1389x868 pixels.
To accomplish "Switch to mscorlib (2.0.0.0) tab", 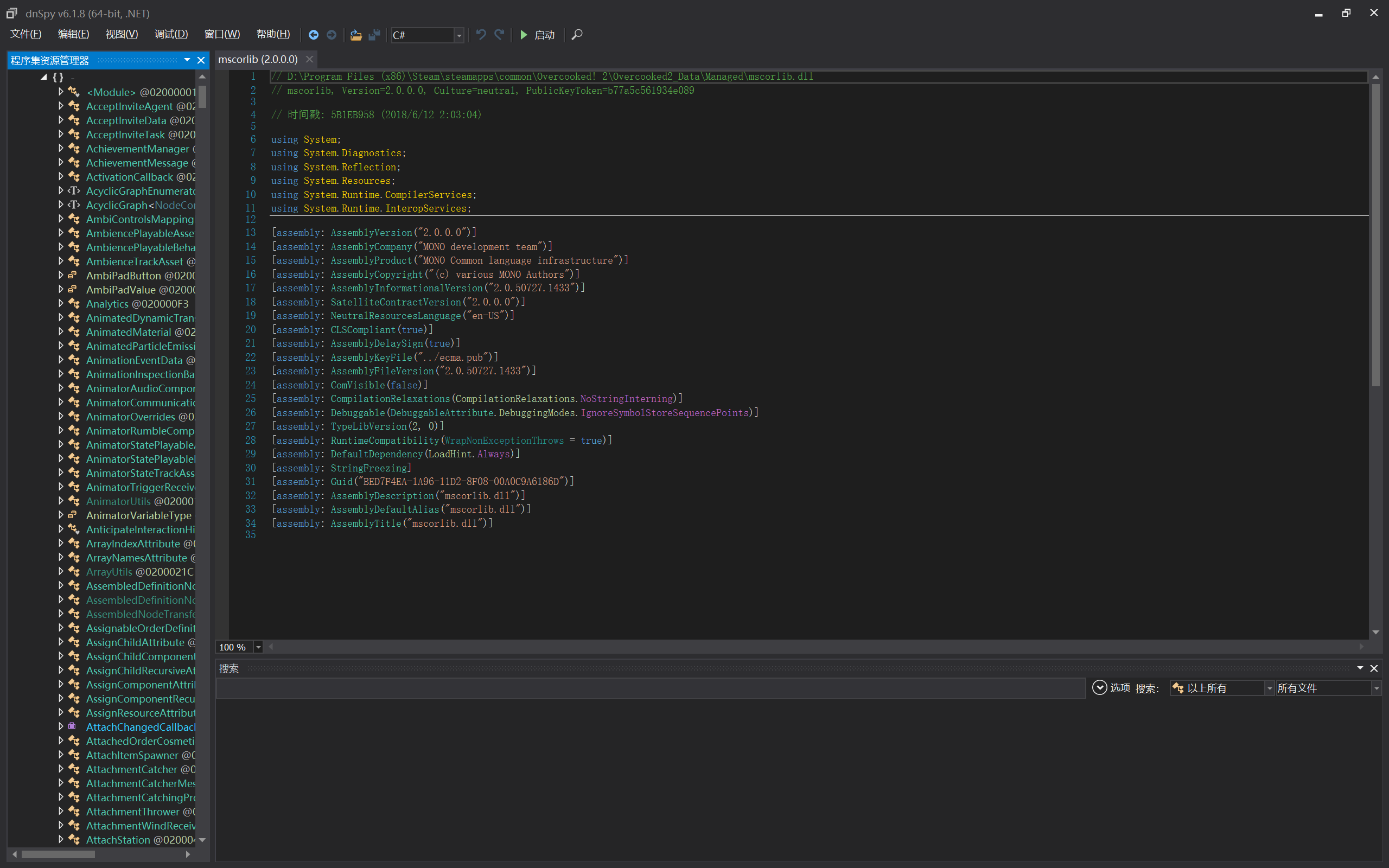I will [258, 59].
